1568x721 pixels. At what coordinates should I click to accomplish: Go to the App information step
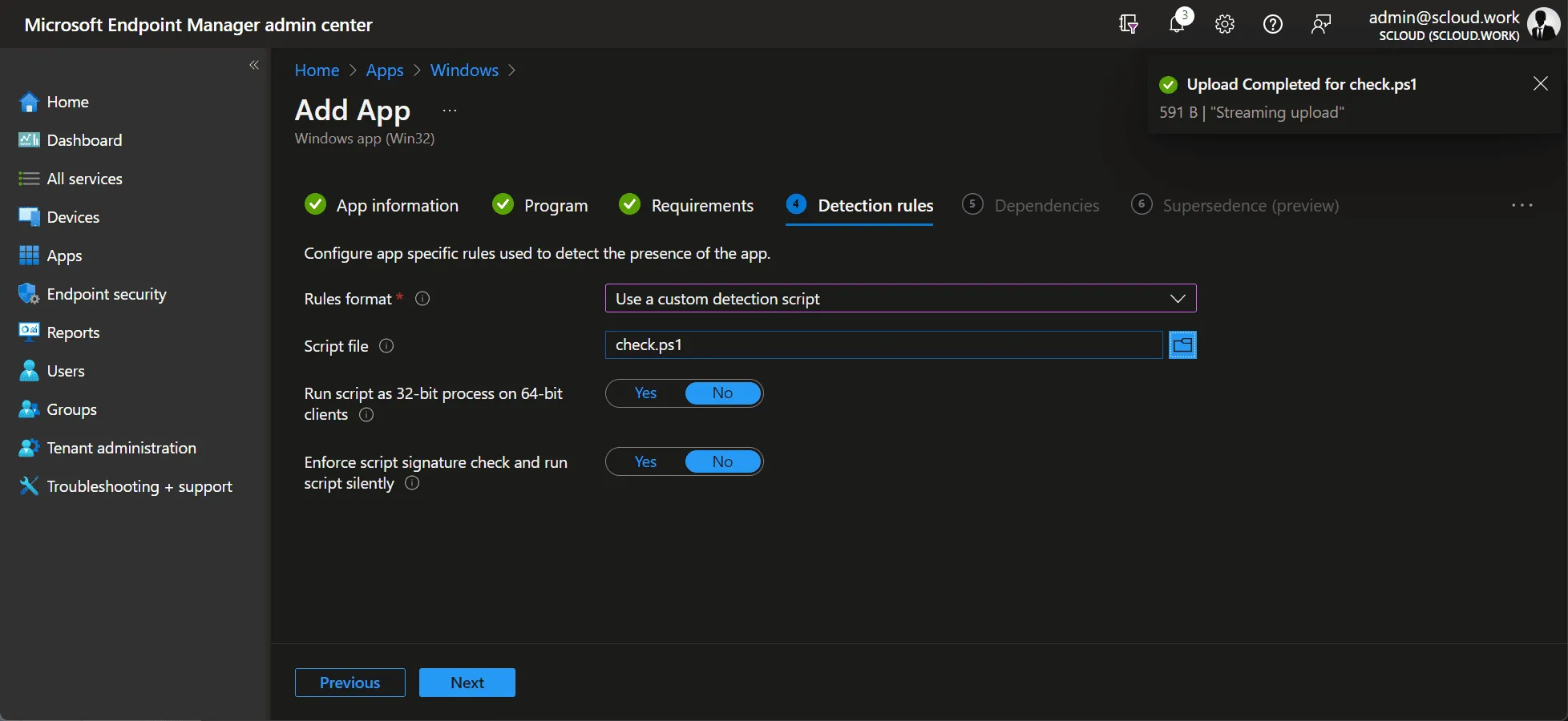[382, 206]
